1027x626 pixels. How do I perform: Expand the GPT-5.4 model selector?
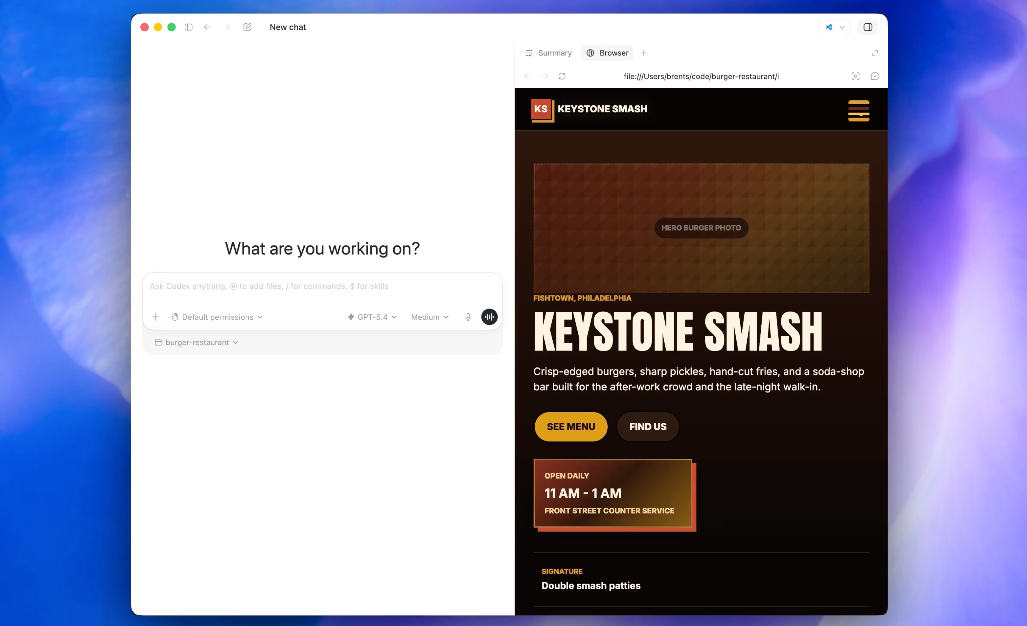[372, 317]
